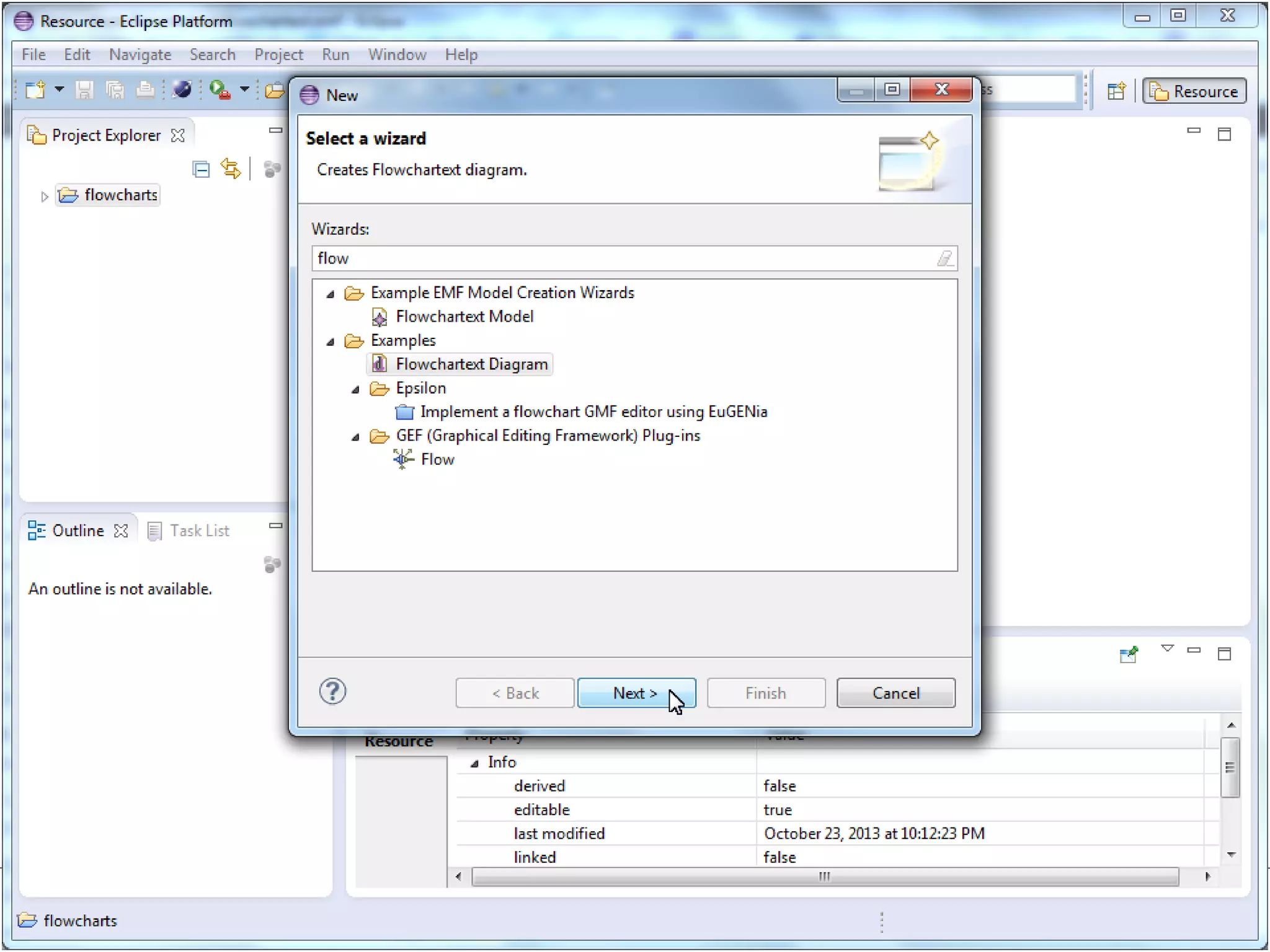Select the Flowchartext Model wizard

pos(464,317)
